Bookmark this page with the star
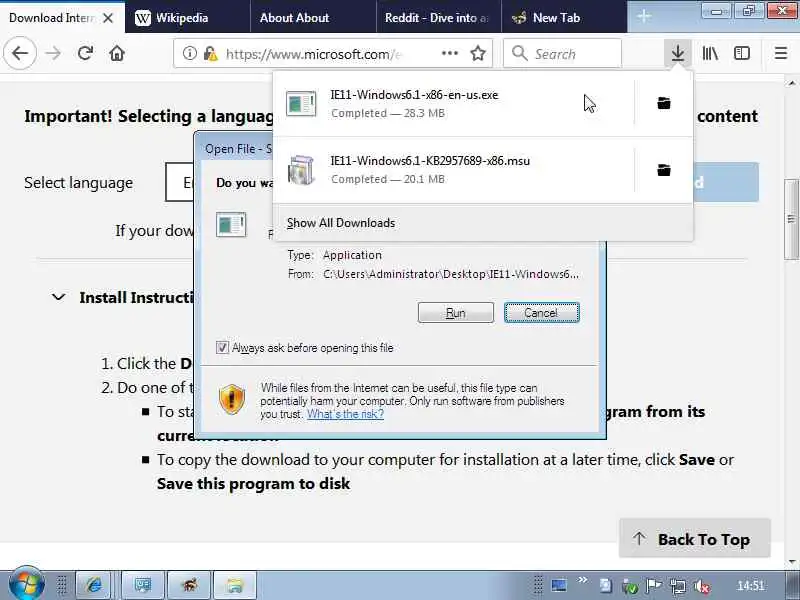Viewport: 800px width, 600px height. [478, 53]
